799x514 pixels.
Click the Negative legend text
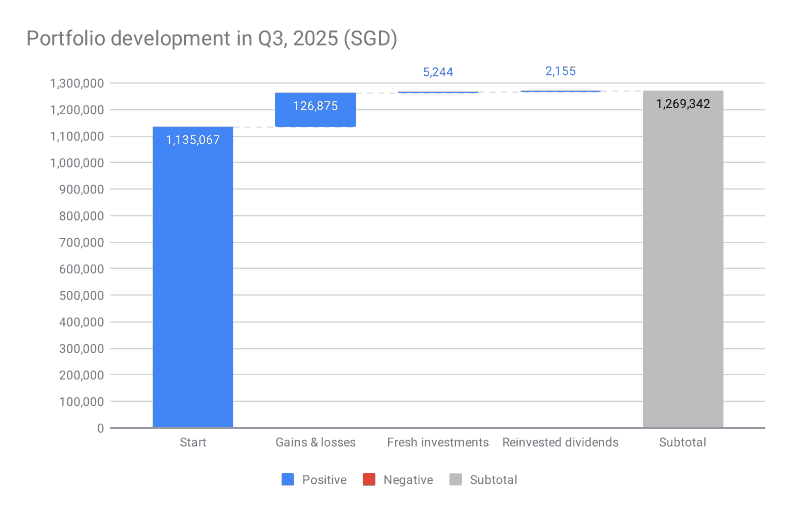tap(408, 480)
